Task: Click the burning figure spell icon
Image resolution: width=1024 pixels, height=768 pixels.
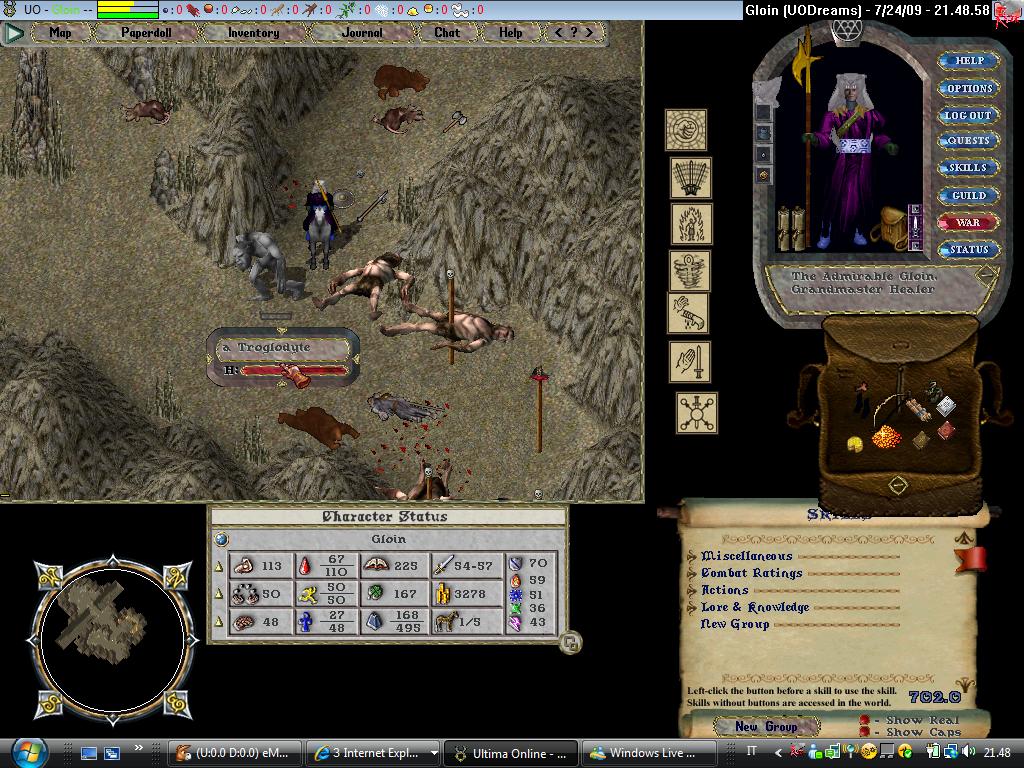Action: [x=690, y=225]
